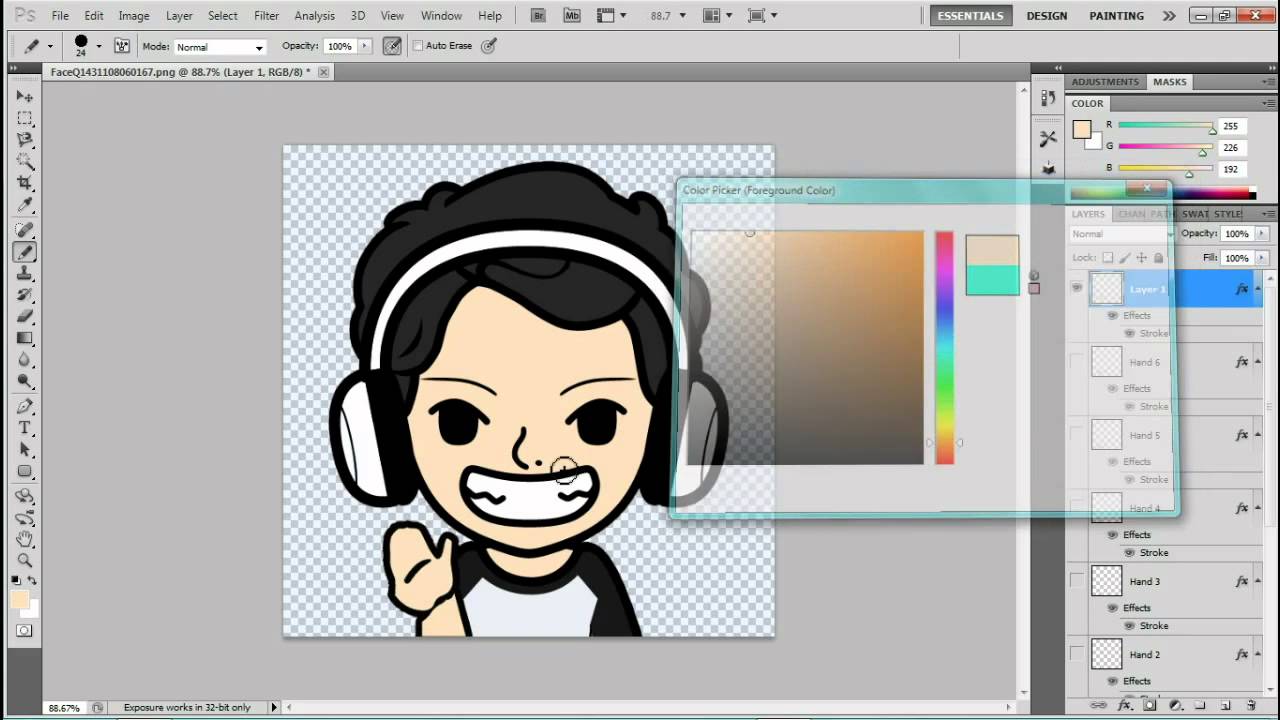Viewport: 1280px width, 720px height.
Task: Select the Path Selection tool
Action: pos(25,450)
